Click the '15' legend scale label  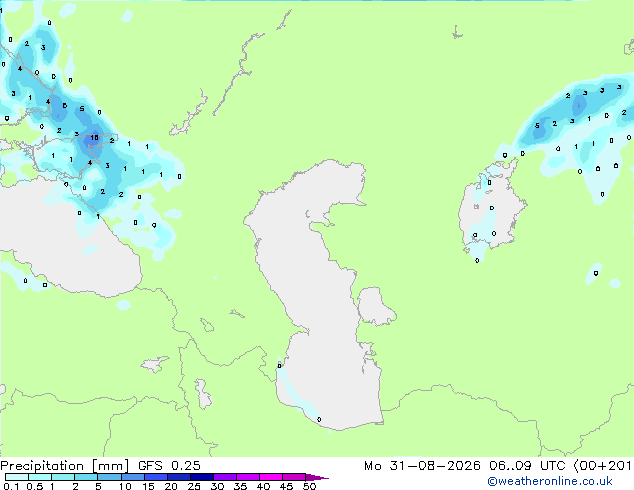tap(148, 486)
